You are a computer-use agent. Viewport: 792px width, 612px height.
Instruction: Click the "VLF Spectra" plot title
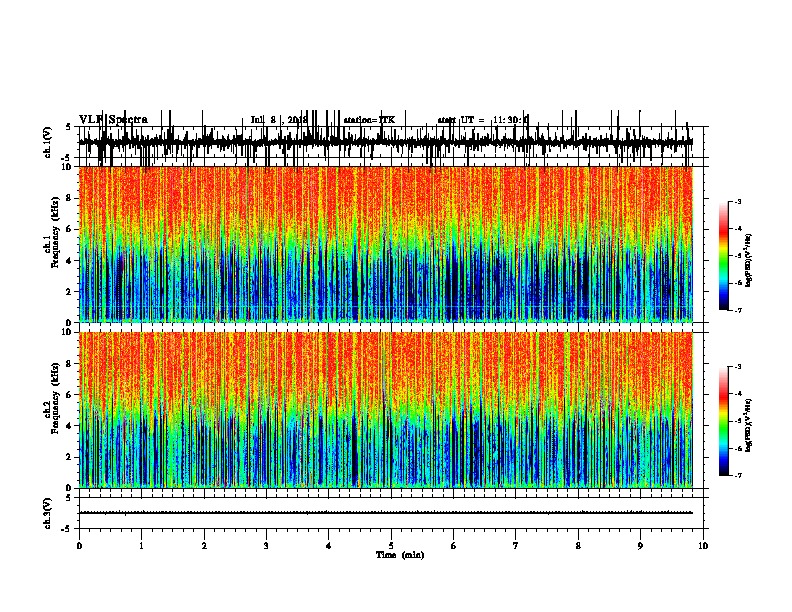(114, 120)
